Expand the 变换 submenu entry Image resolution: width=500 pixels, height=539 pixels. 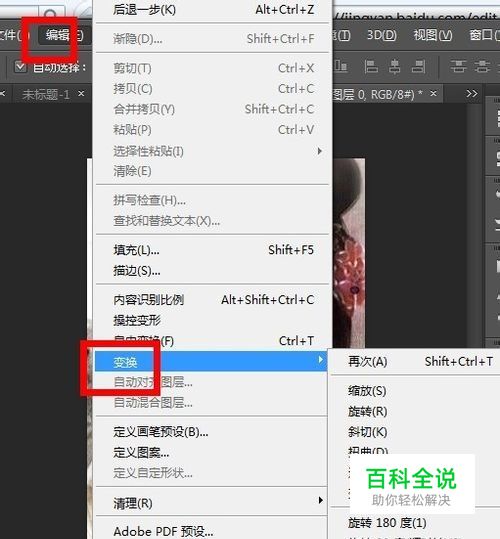210,361
